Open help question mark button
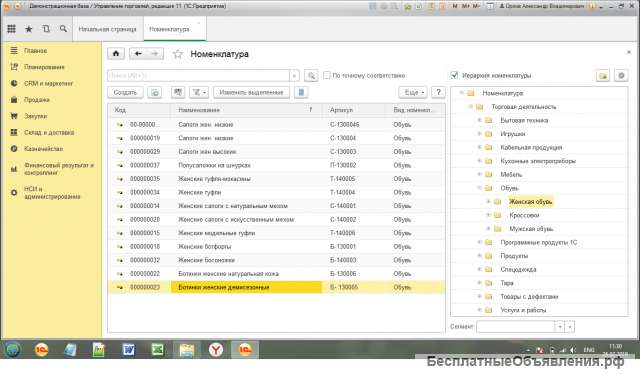640x374 pixels. click(438, 93)
